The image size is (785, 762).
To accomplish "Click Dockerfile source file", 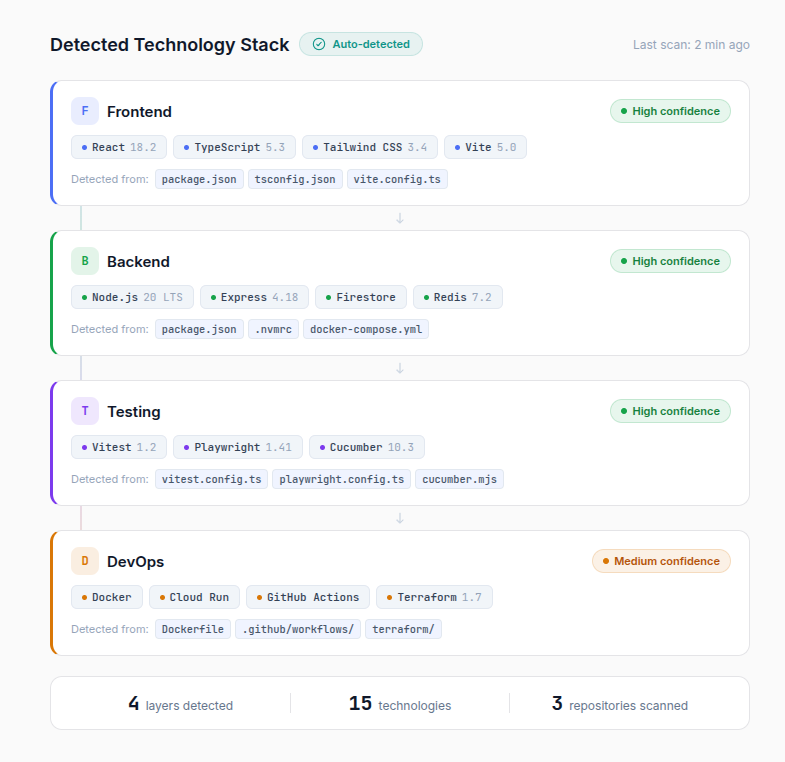I will pyautogui.click(x=193, y=629).
